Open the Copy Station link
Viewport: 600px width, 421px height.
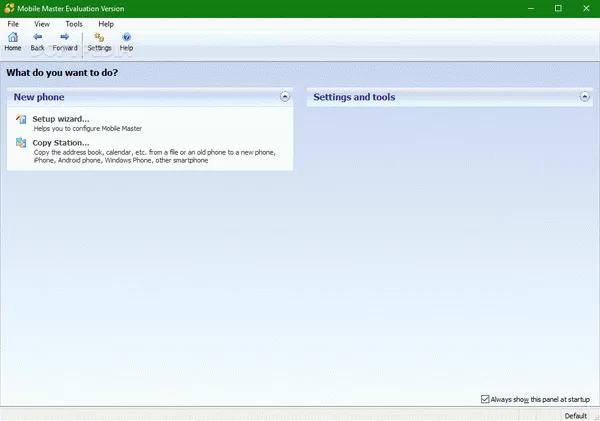[x=61, y=143]
